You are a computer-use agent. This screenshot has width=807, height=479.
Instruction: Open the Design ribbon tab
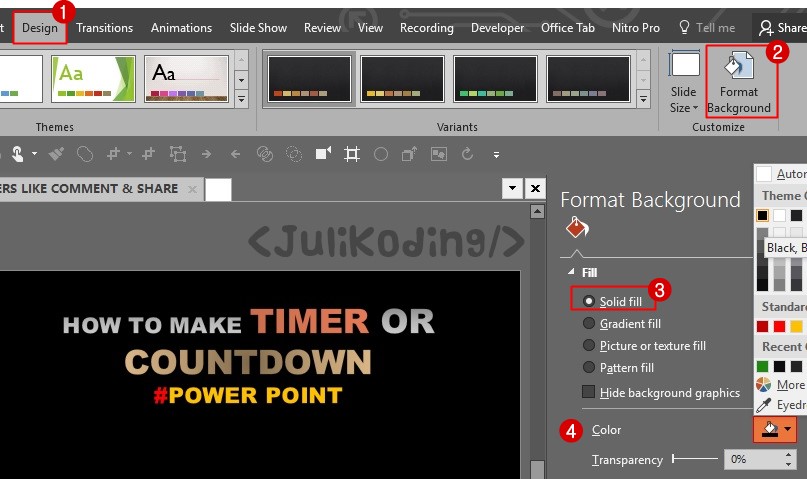click(40, 28)
